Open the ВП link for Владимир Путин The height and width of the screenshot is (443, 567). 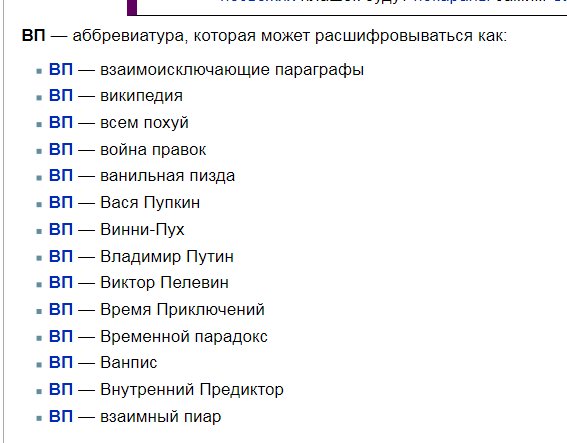61,256
